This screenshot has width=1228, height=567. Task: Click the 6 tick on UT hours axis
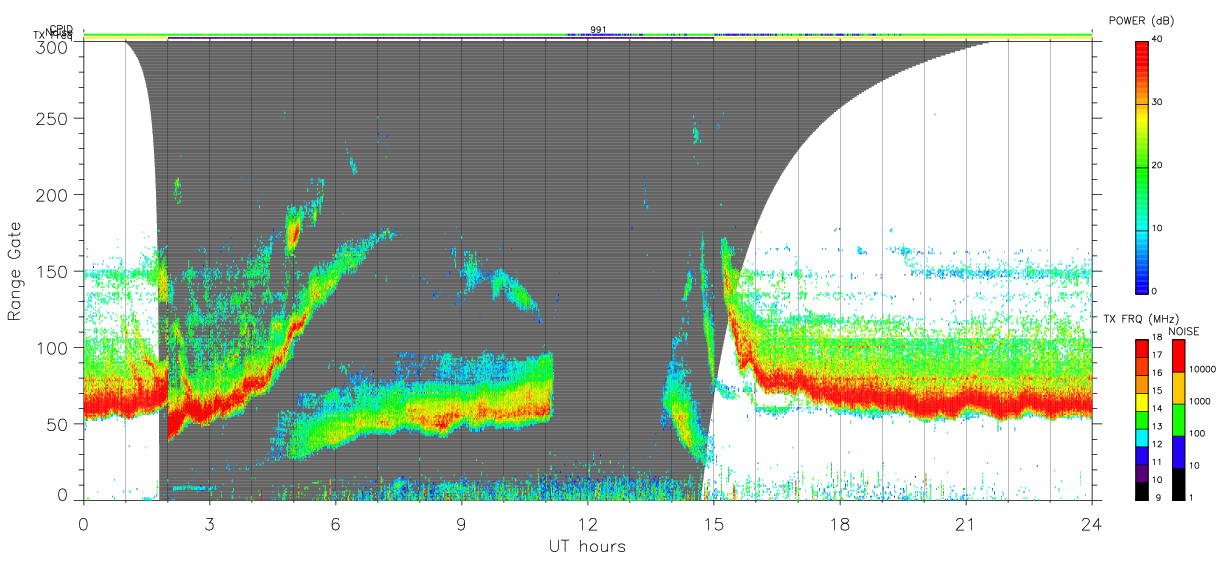coord(336,523)
